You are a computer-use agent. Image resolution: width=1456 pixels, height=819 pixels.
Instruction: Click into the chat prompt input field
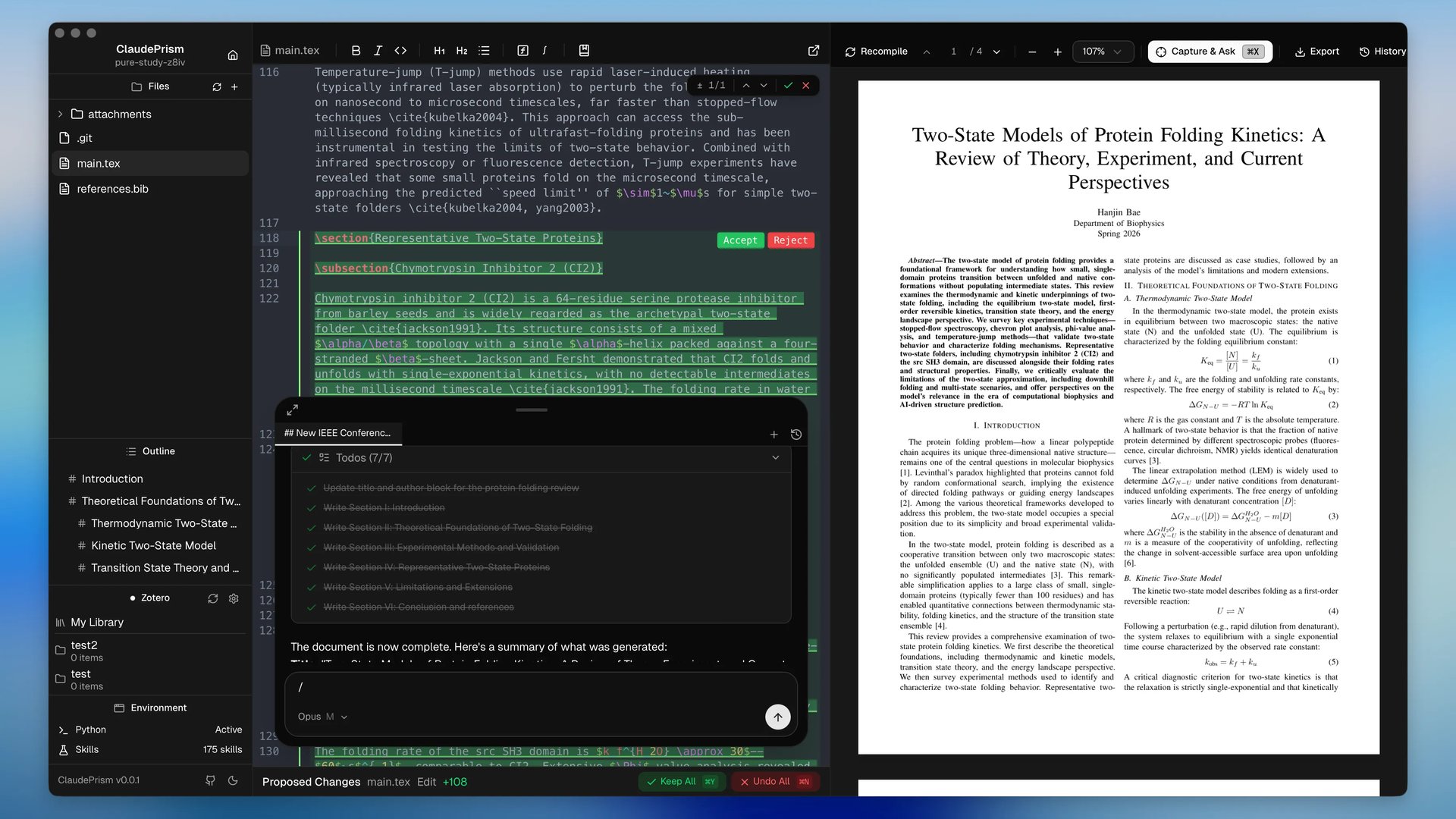tap(531, 688)
